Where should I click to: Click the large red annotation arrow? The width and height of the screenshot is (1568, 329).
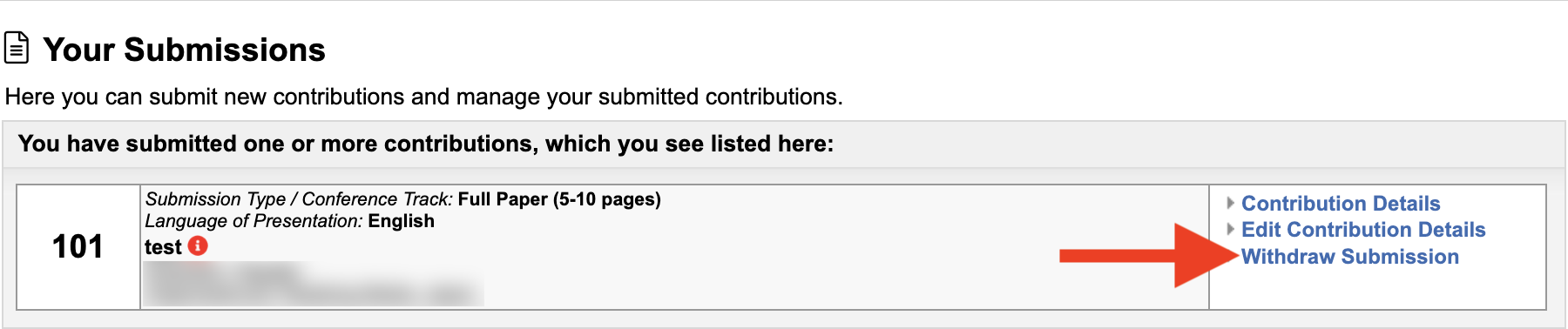1148,256
